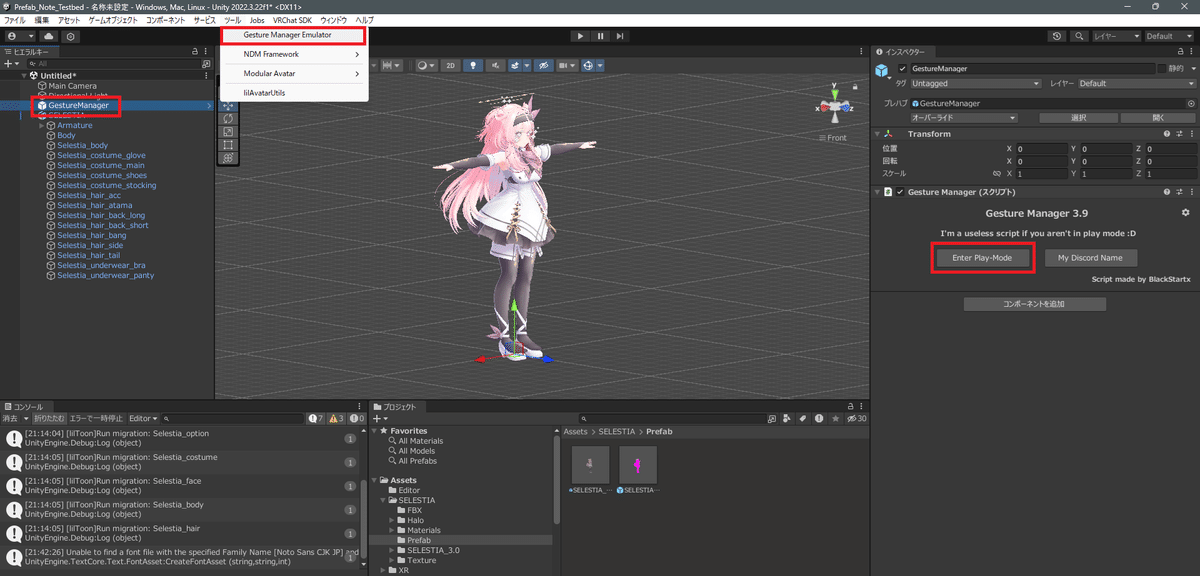Toggle scene lighting with lightbulb icon
This screenshot has width=1200, height=576.
pyautogui.click(x=473, y=65)
